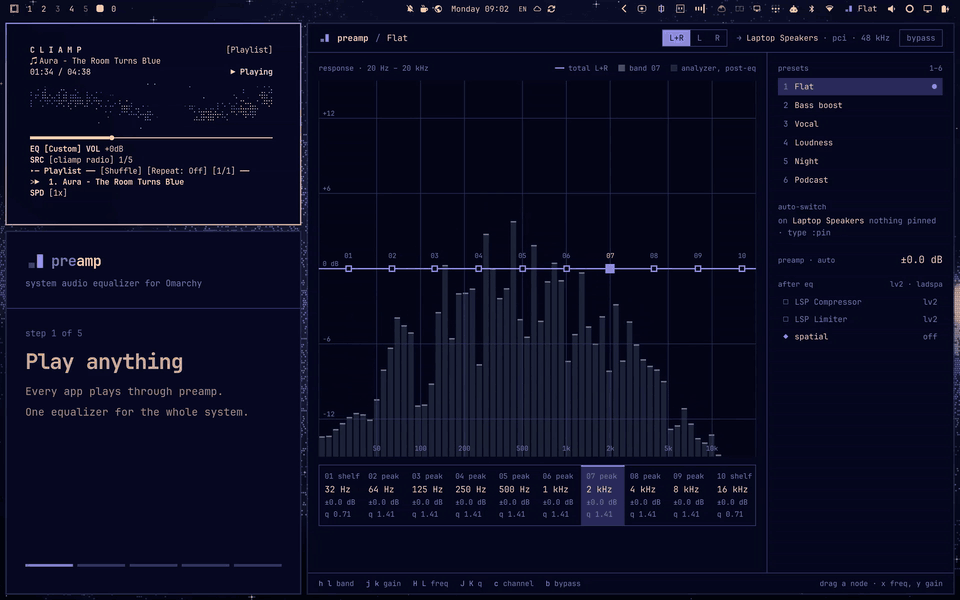Select the Night preset

(860, 161)
